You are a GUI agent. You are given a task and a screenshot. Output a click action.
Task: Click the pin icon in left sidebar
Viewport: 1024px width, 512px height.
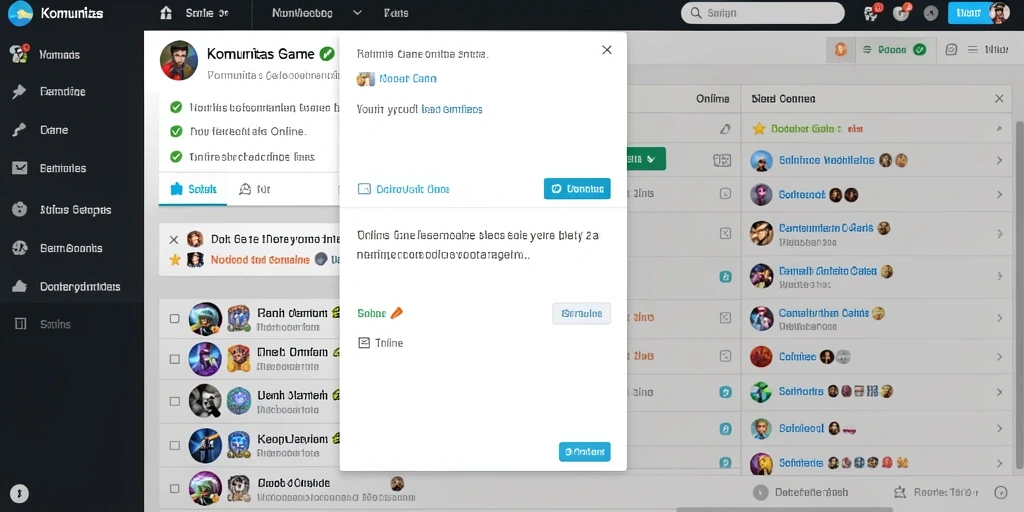20,92
